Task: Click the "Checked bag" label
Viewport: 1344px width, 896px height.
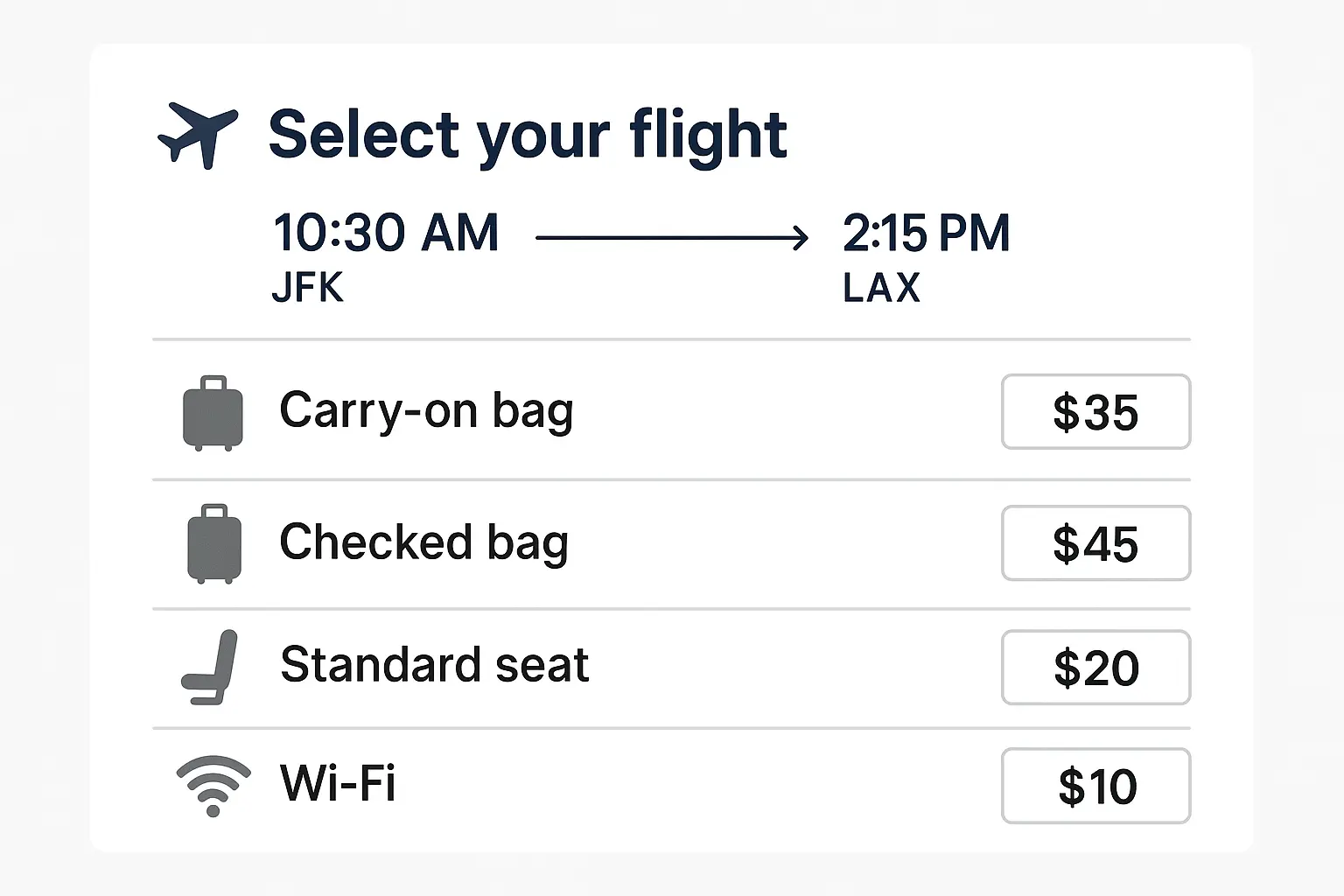Action: point(423,542)
